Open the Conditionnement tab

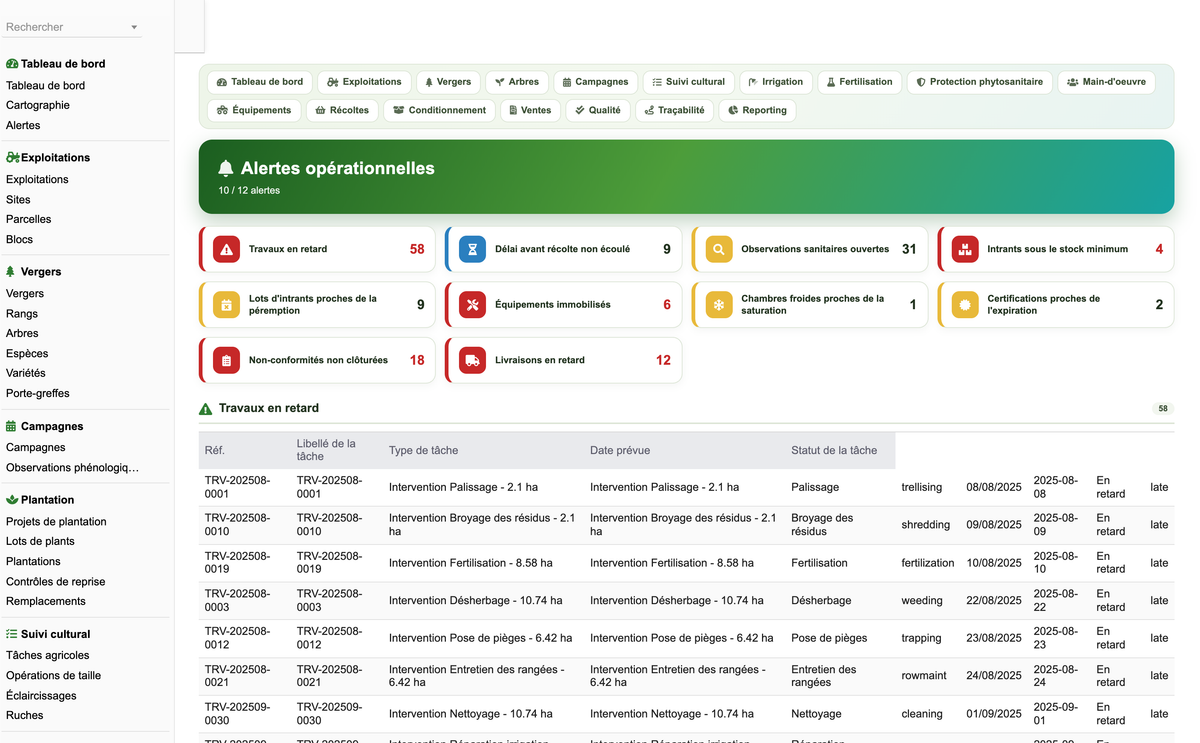click(x=440, y=110)
